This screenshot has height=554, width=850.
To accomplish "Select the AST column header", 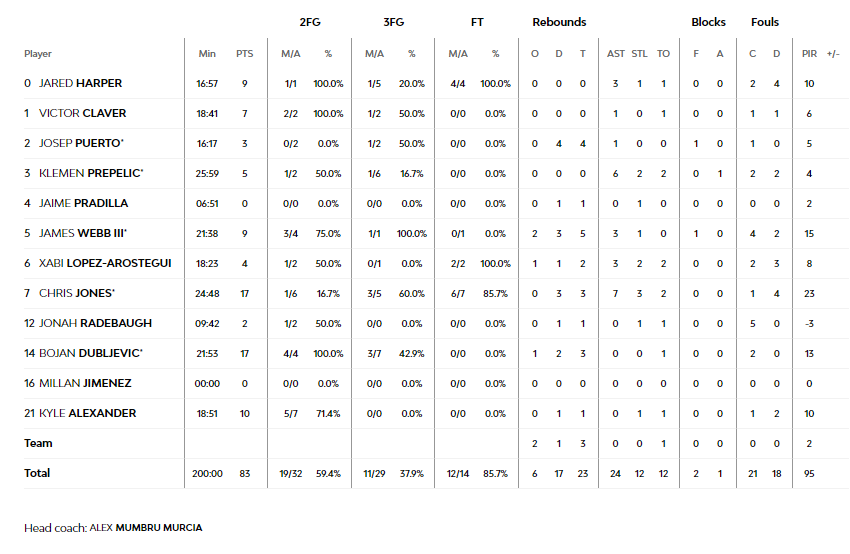I will click(615, 54).
